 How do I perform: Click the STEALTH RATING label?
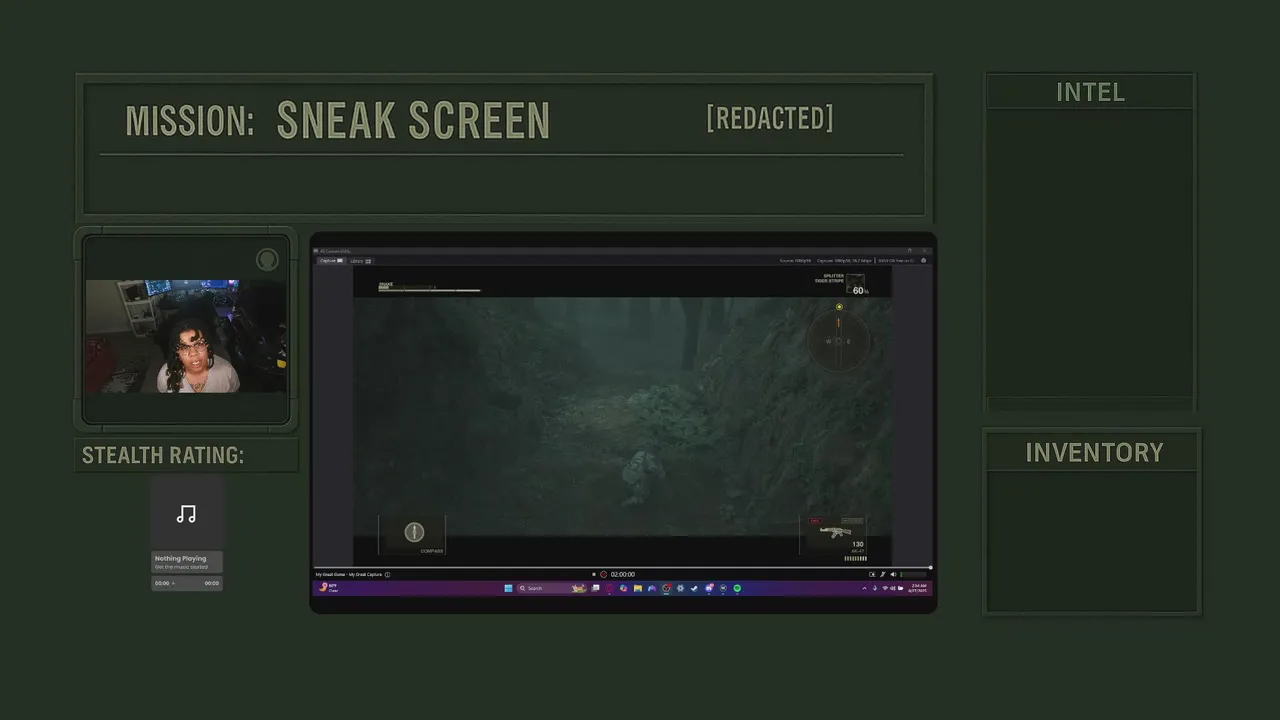[163, 455]
